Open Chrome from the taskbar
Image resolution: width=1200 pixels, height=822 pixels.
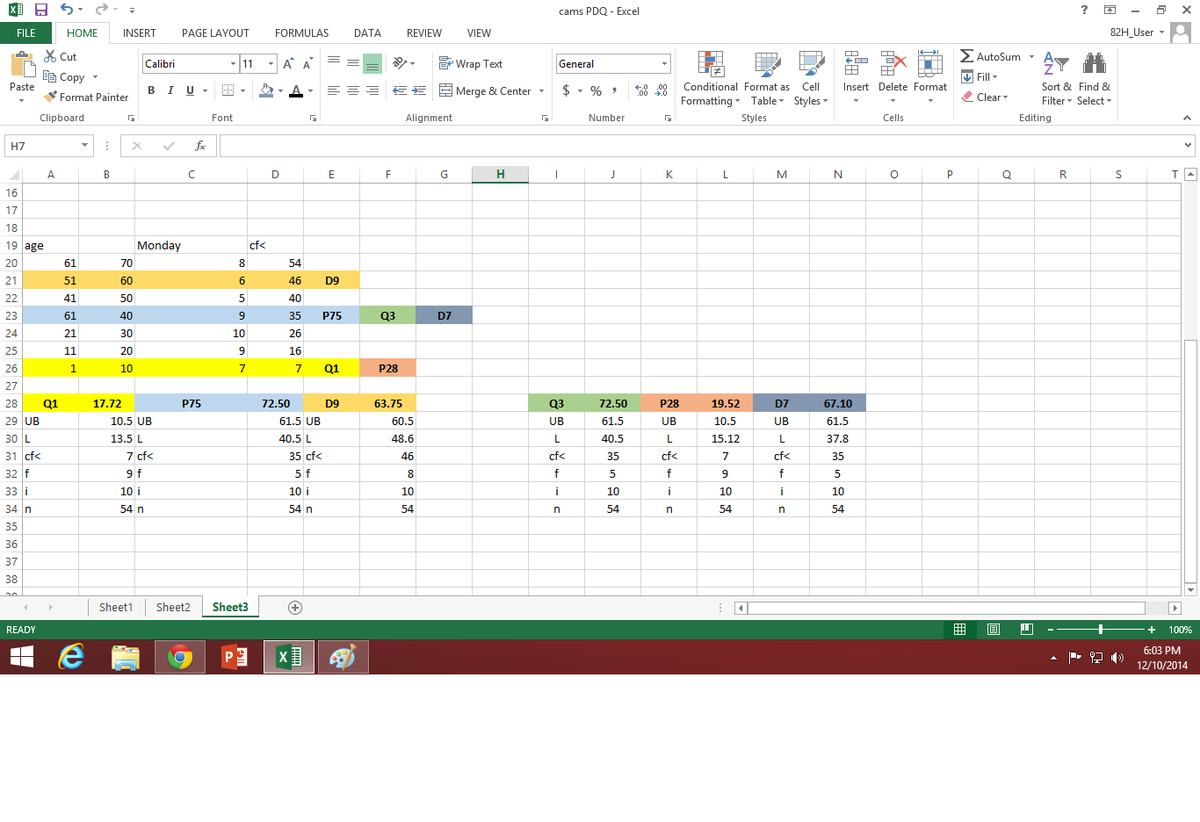[x=180, y=657]
